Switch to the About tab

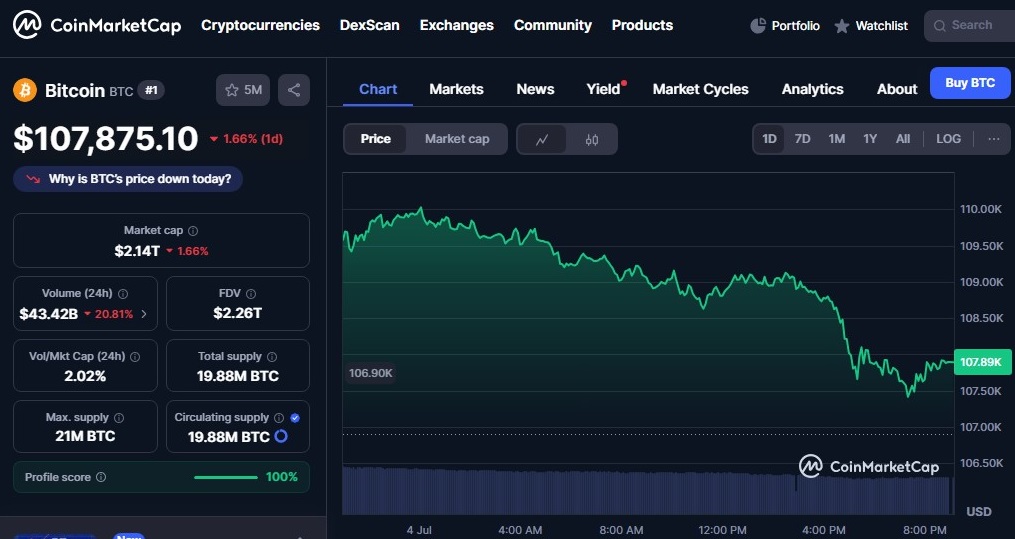[x=897, y=89]
